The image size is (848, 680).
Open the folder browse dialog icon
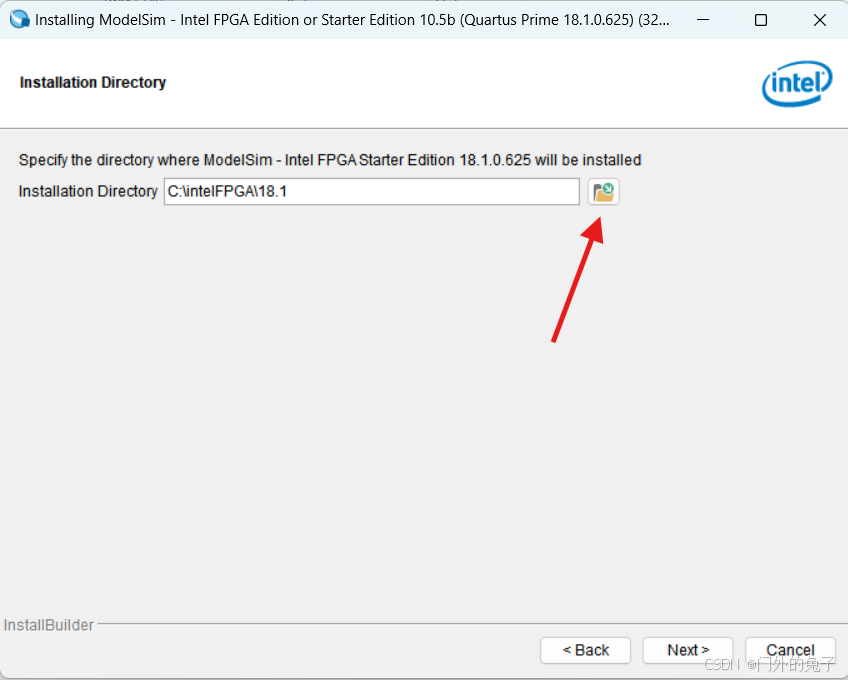(x=604, y=192)
